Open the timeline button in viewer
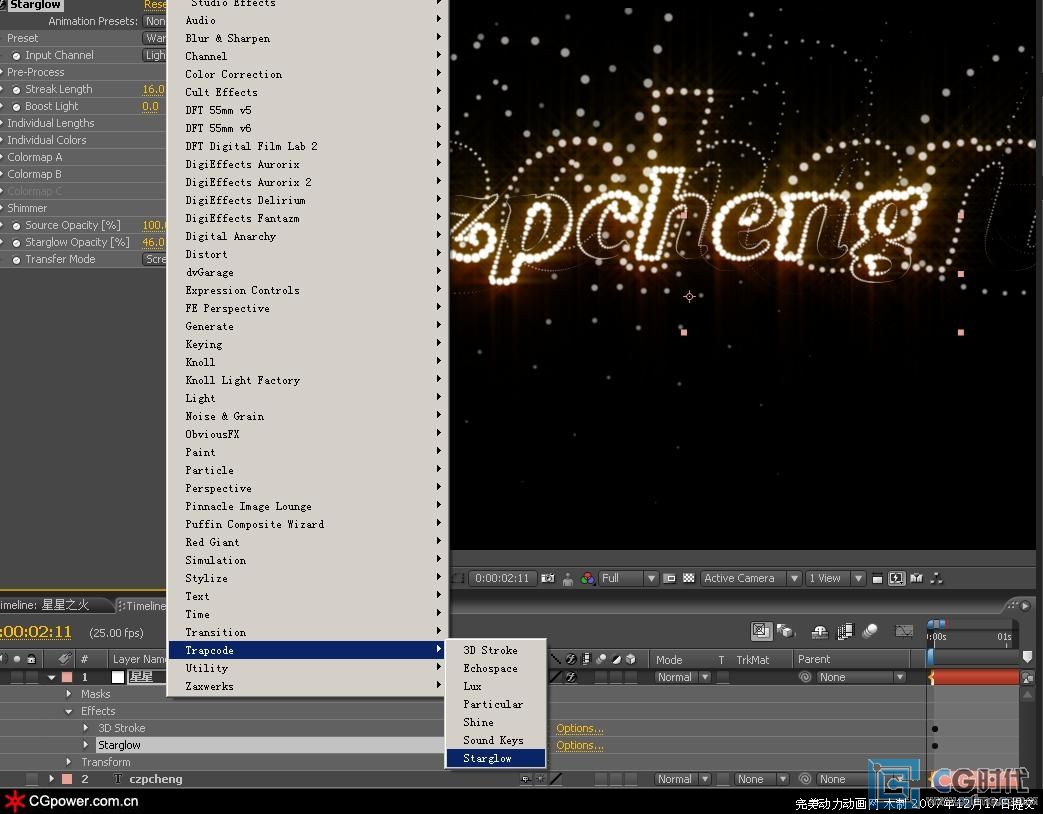The width and height of the screenshot is (1043, 814). pyautogui.click(x=917, y=579)
